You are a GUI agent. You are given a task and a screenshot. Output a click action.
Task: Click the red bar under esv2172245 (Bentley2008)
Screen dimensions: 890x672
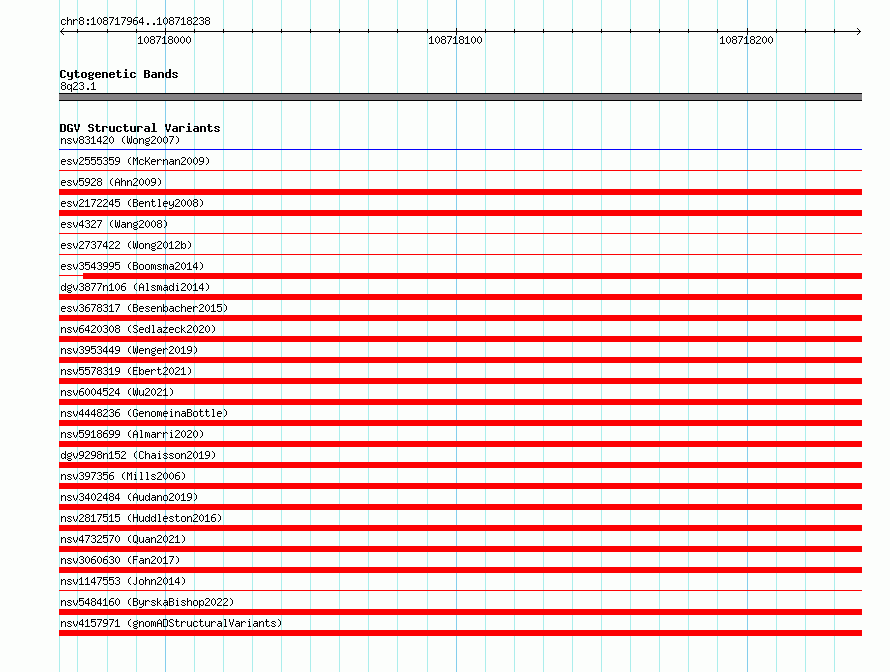pos(460,213)
